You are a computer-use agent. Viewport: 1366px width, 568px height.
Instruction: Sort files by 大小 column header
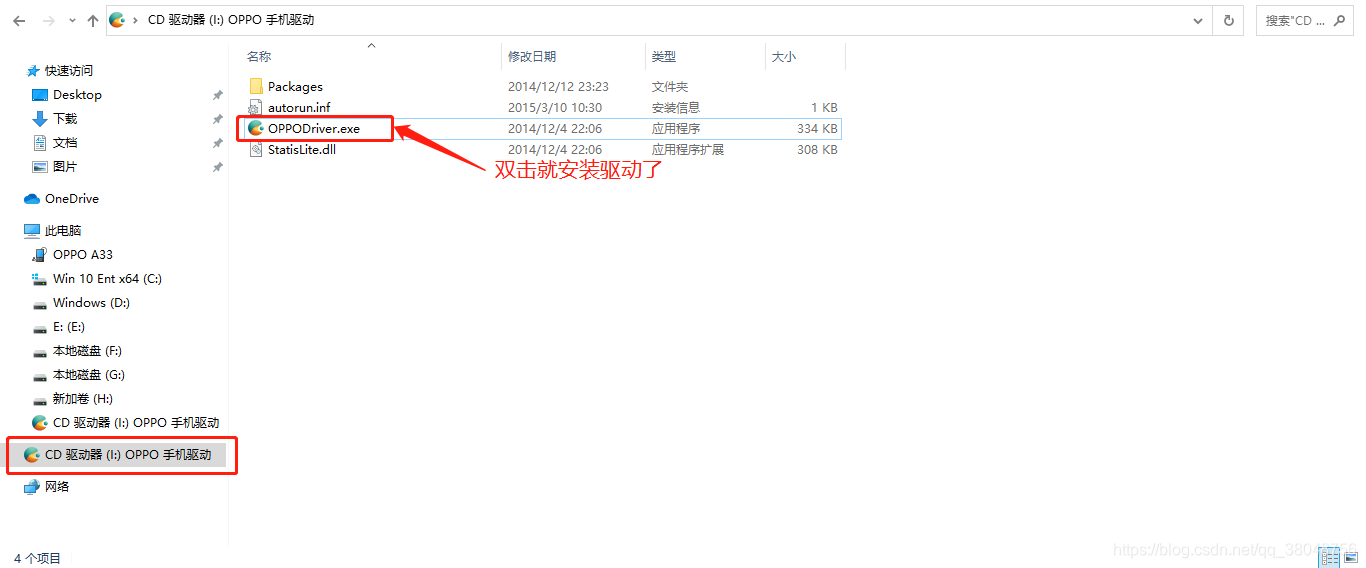(x=784, y=57)
